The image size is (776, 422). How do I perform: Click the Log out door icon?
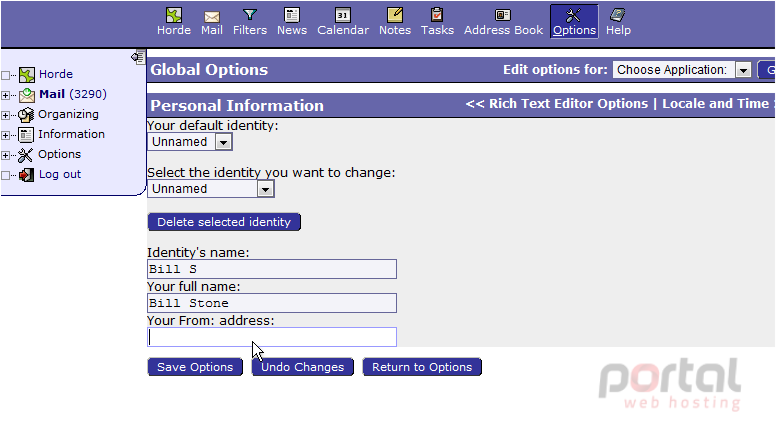coord(27,175)
